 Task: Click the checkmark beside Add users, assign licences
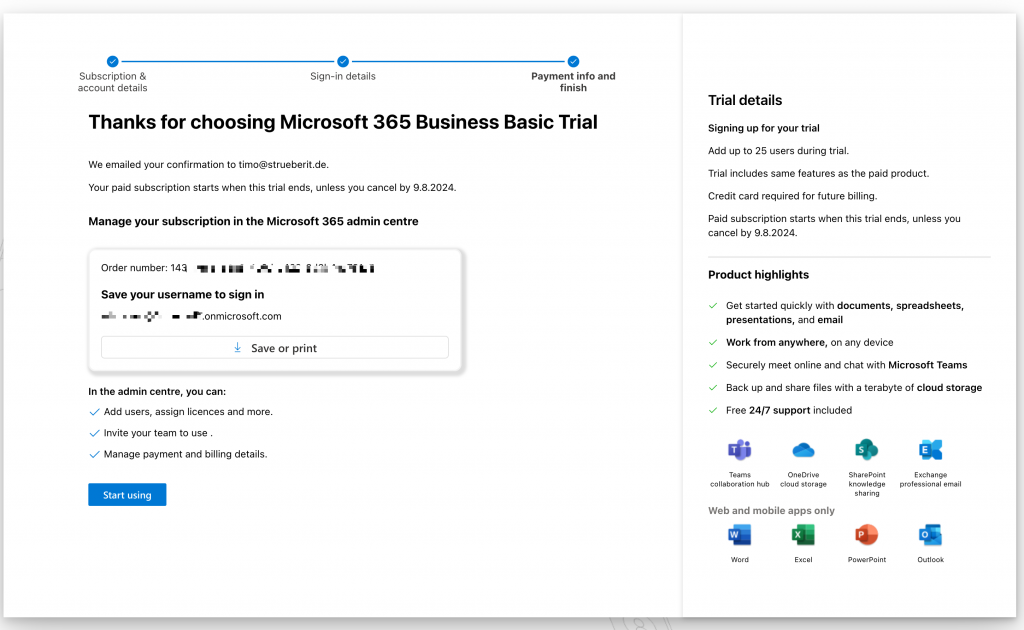[94, 412]
